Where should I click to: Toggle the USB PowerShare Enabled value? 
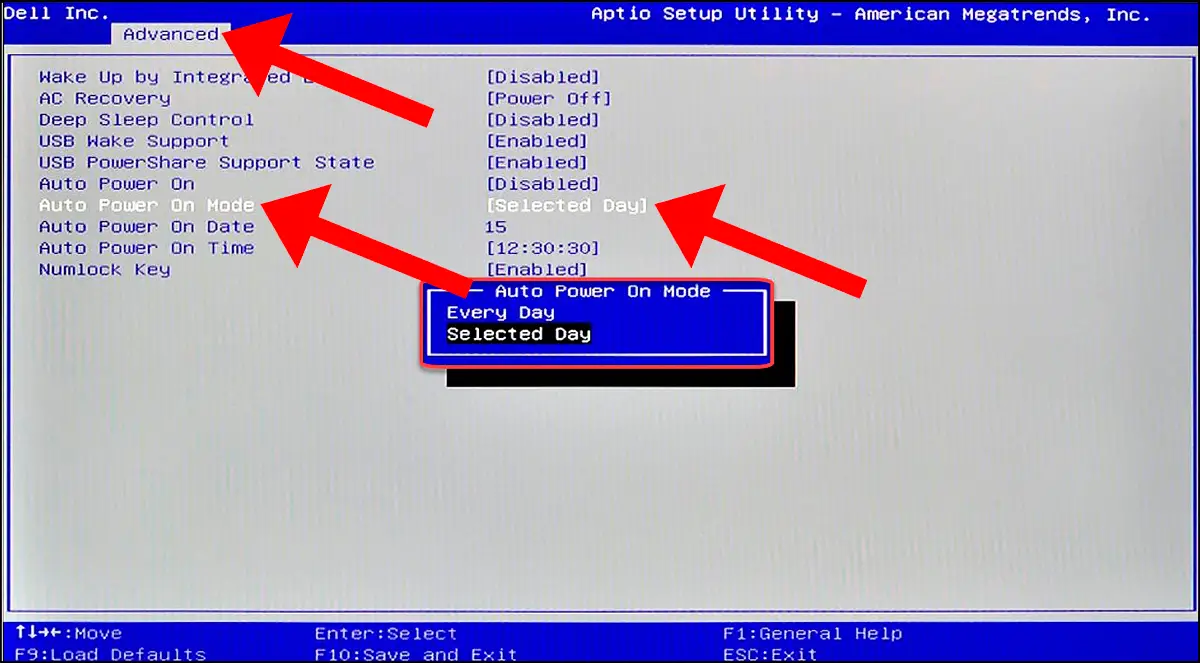click(537, 162)
